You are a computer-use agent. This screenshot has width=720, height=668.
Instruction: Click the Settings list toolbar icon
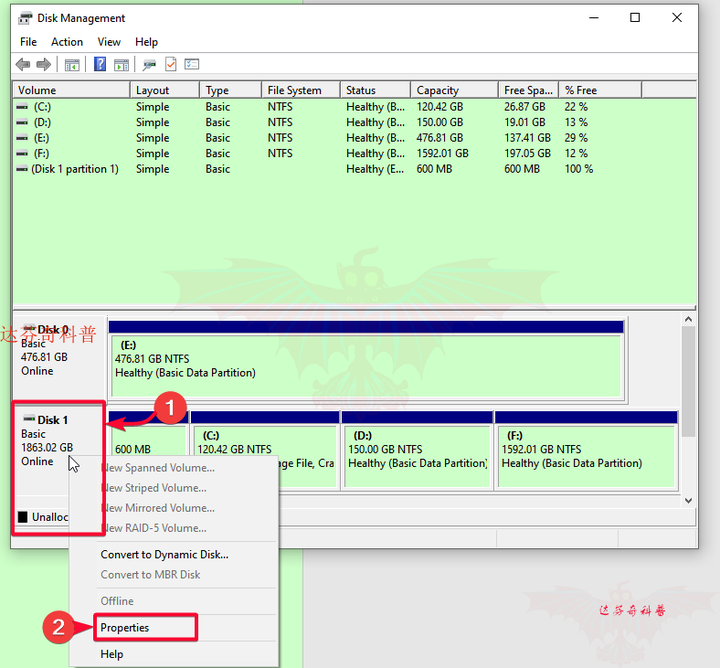coord(191,64)
